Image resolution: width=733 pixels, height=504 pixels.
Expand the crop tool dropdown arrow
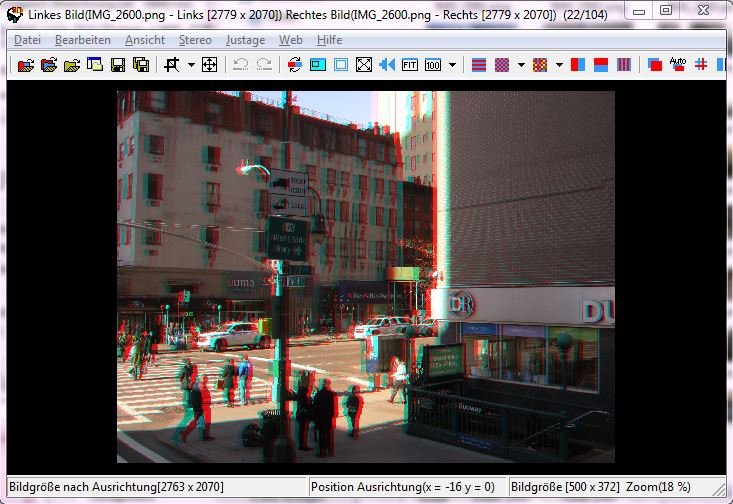(x=190, y=65)
